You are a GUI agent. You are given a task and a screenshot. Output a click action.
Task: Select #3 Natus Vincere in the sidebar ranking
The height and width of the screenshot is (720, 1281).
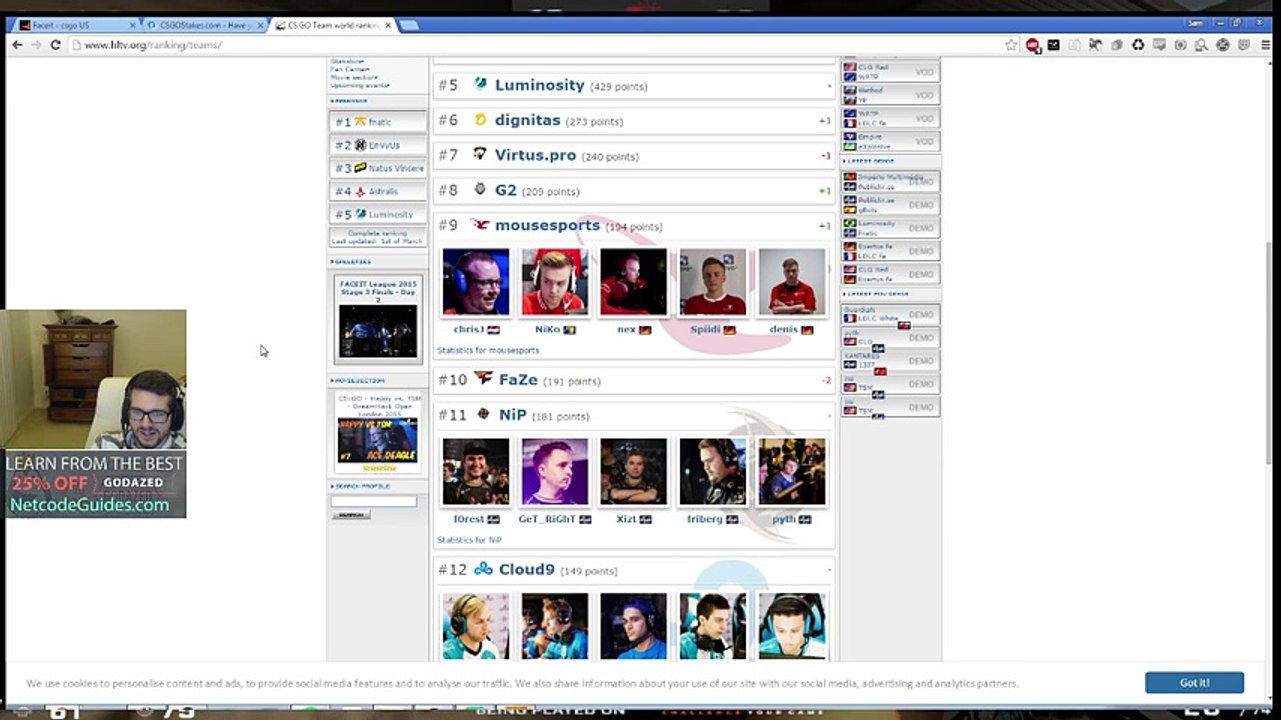(x=378, y=168)
